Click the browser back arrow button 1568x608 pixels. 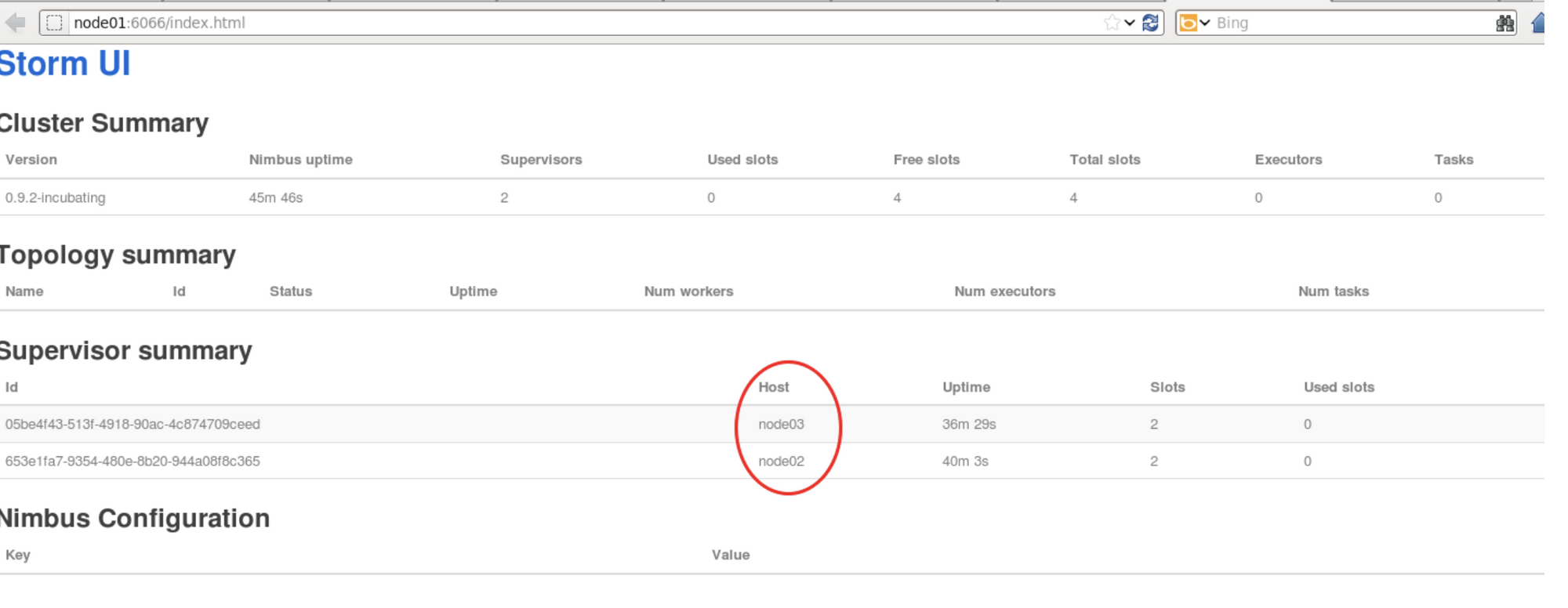(x=15, y=23)
